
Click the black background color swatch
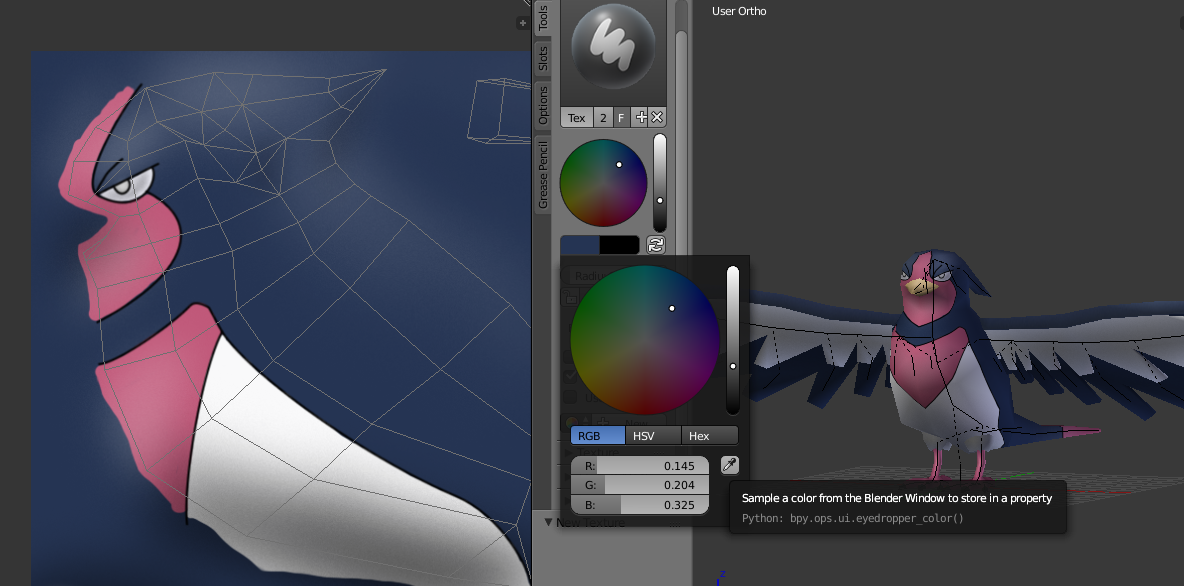[619, 245]
